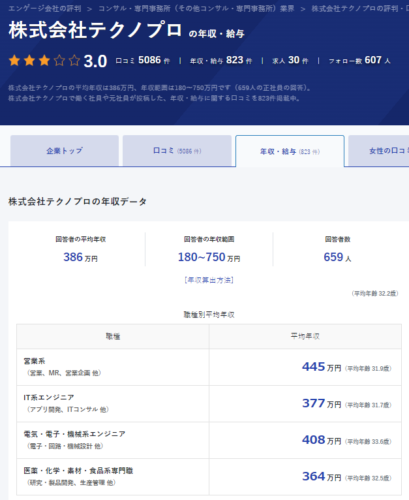This screenshot has height=500, width=409.
Task: Click the third filled rating star
Action: [44, 61]
